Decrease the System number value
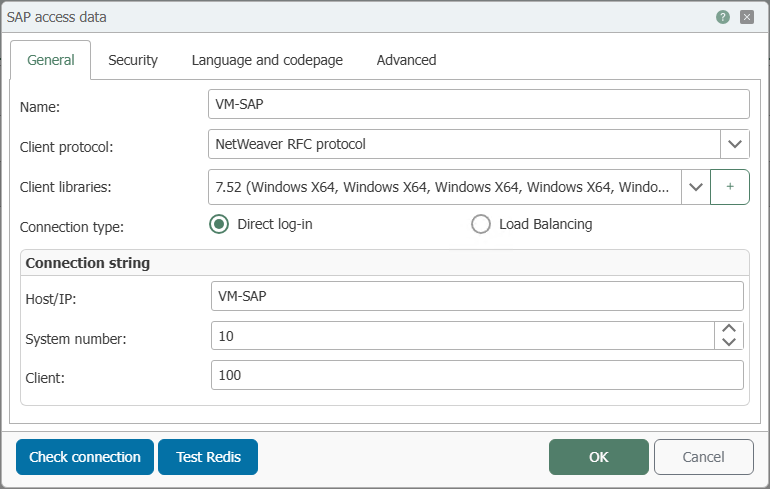 tap(729, 342)
